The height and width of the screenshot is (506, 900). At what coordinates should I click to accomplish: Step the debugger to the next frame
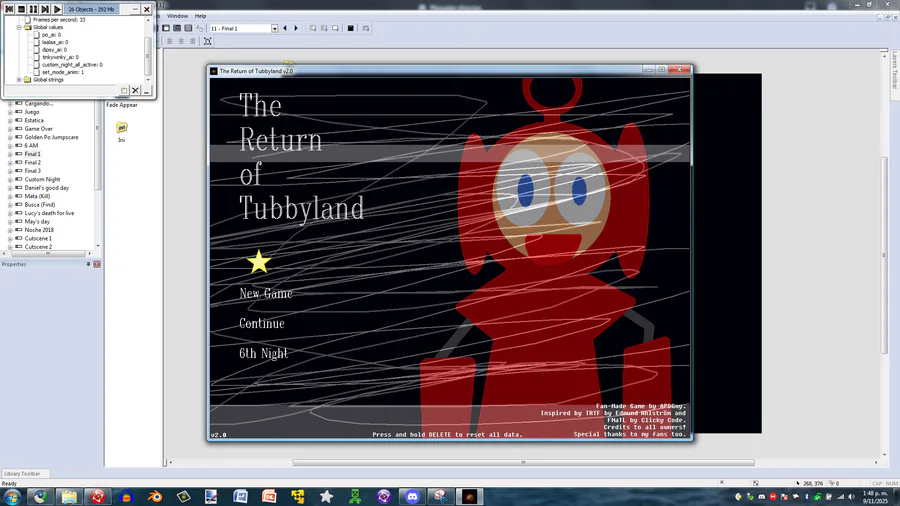[45, 9]
